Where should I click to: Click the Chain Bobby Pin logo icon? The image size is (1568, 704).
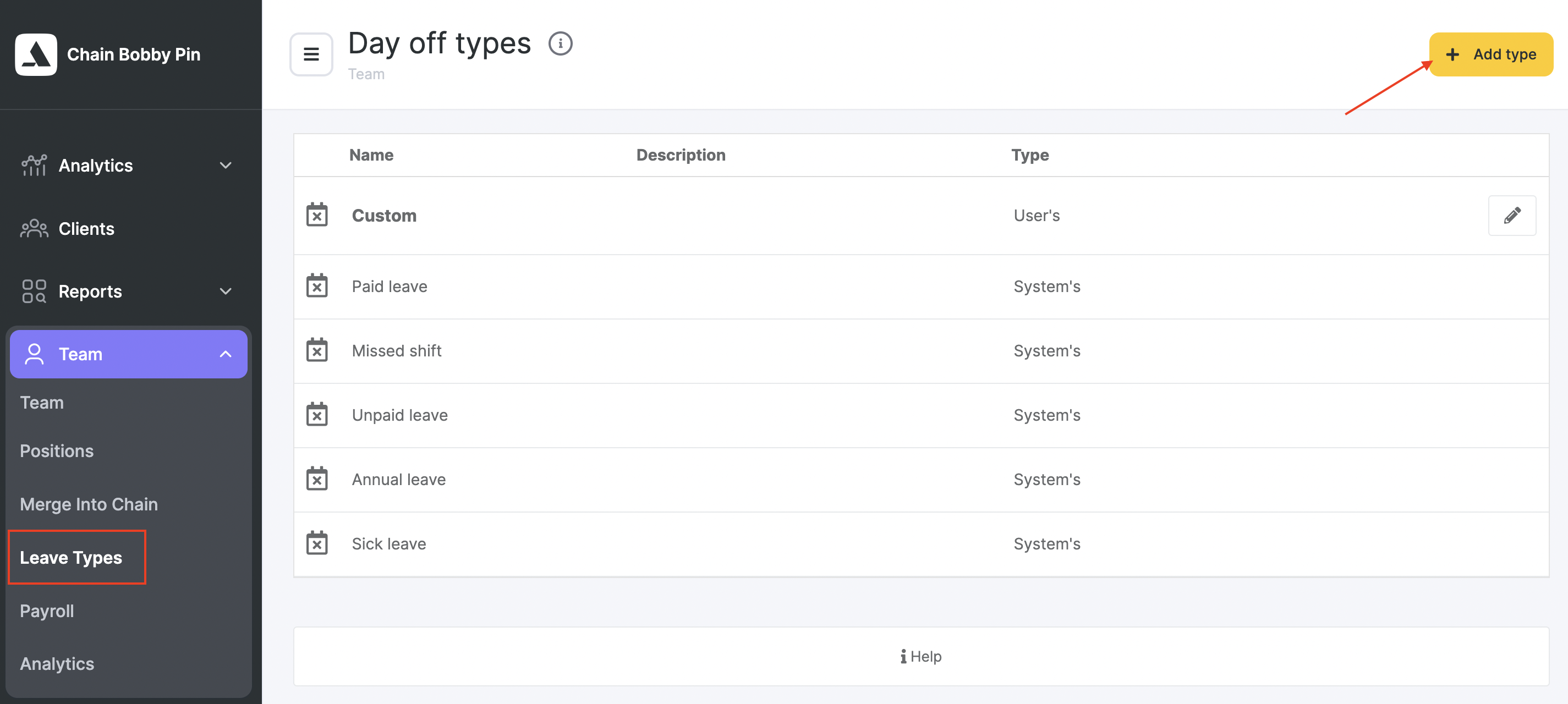pyautogui.click(x=36, y=54)
